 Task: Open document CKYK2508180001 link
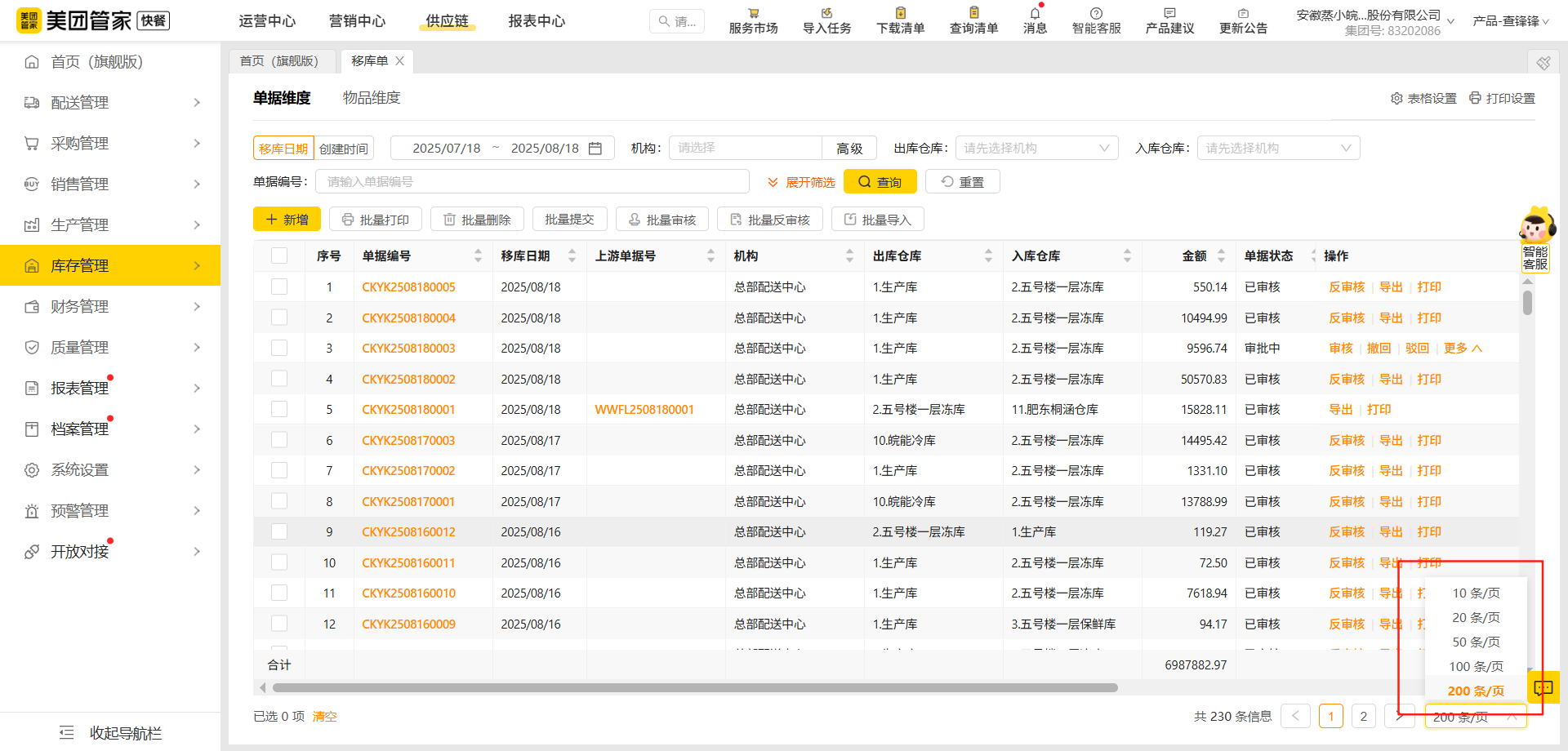[x=408, y=409]
